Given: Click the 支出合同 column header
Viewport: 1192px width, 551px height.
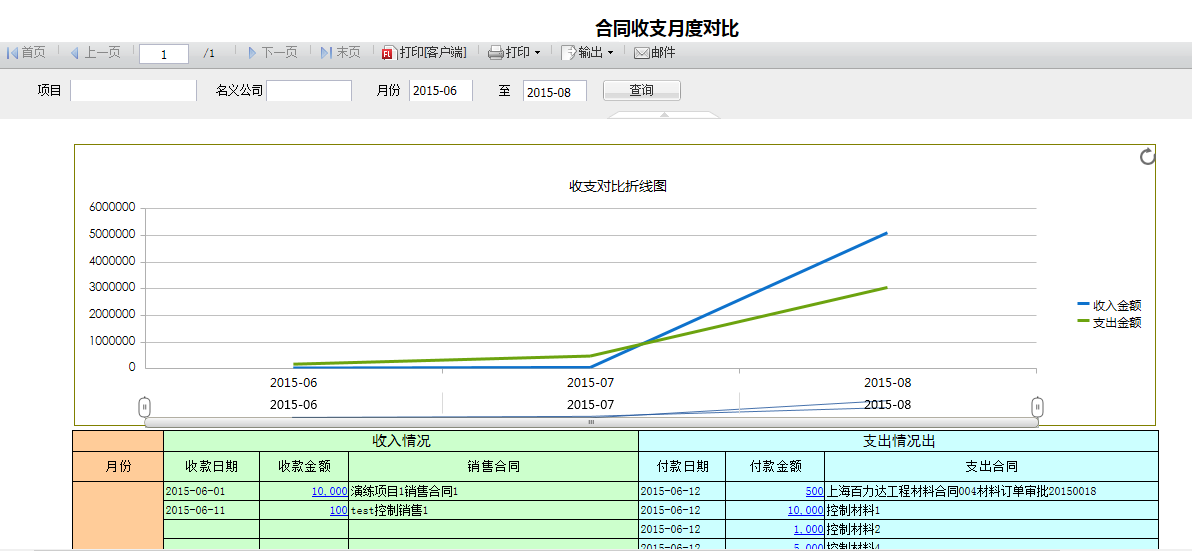Looking at the screenshot, I should (991, 467).
